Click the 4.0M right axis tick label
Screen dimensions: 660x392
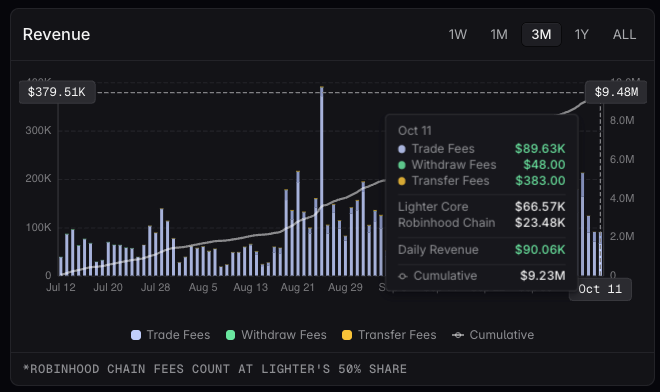(622, 198)
